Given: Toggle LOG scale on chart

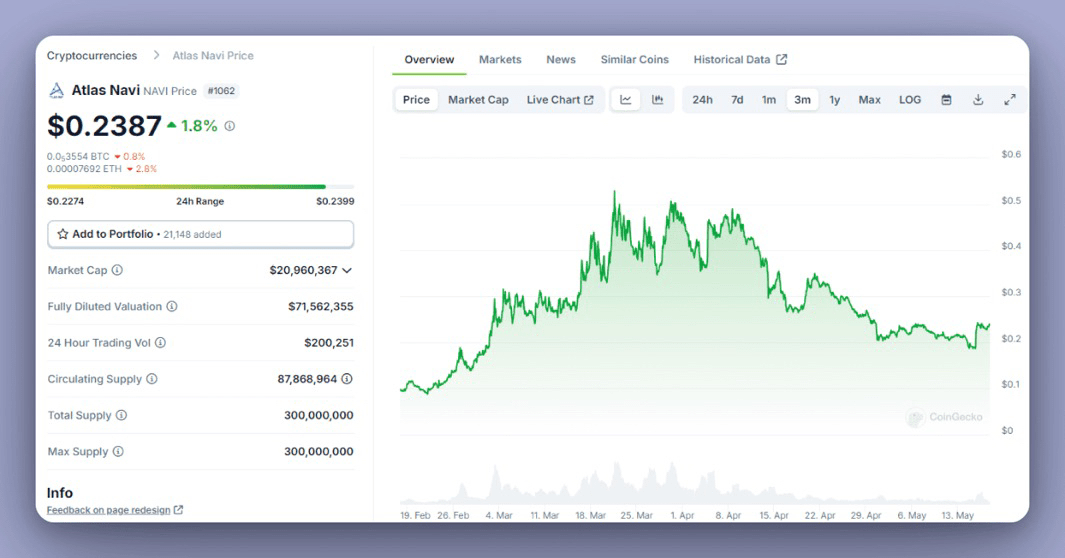Looking at the screenshot, I should click(x=910, y=100).
